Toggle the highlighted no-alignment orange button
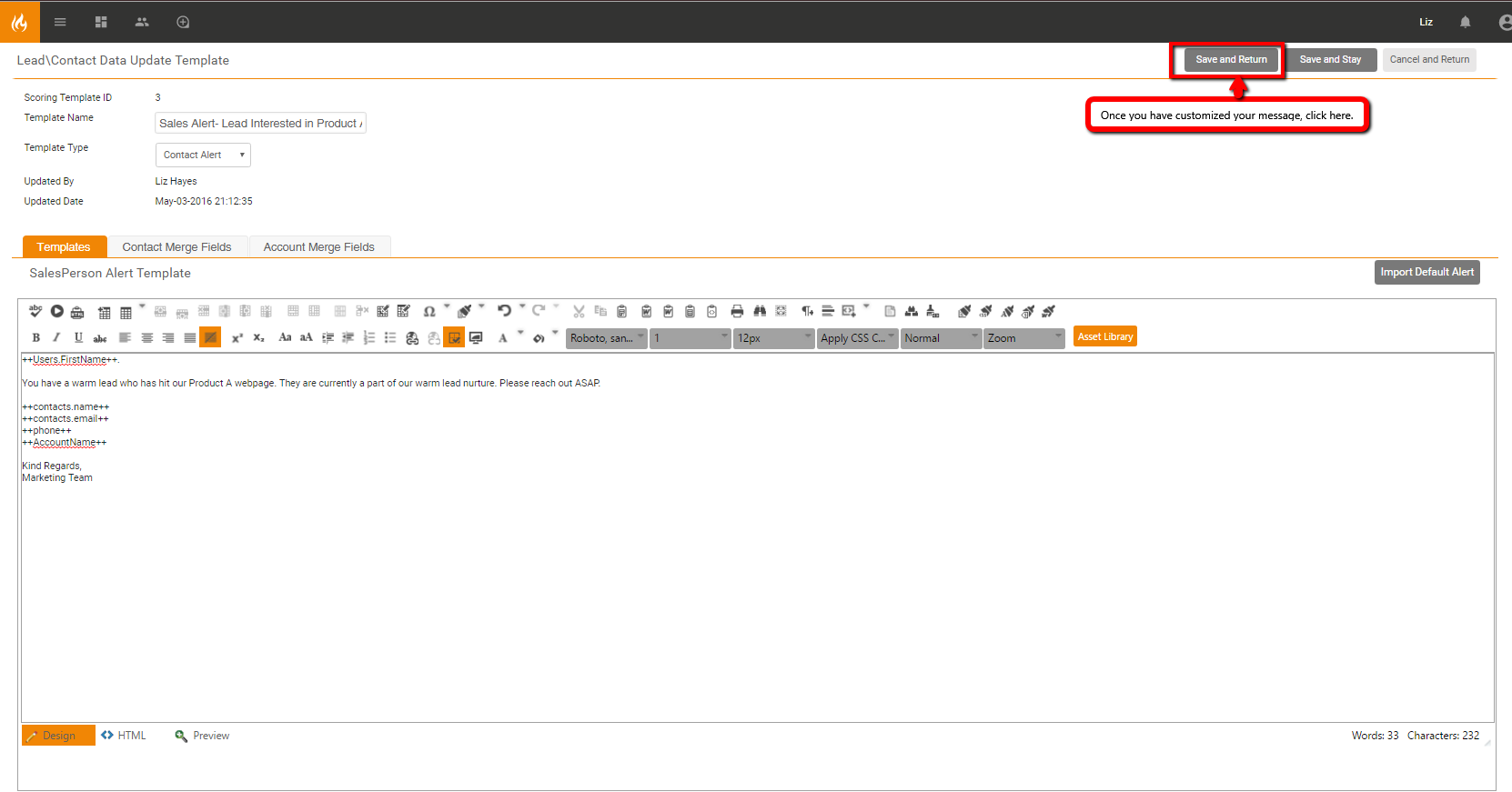The width and height of the screenshot is (1512, 792). click(x=210, y=337)
